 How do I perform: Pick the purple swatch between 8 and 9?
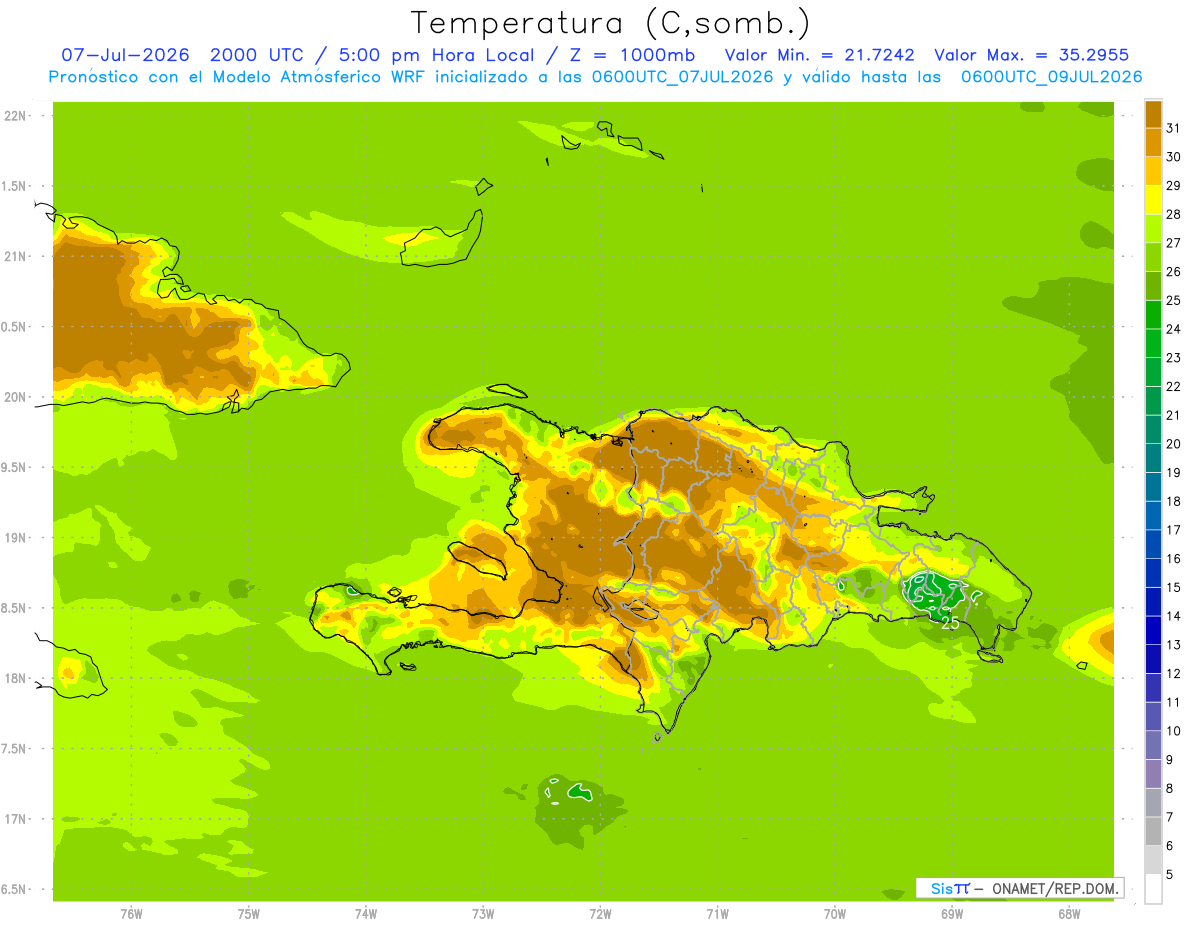click(x=1153, y=774)
